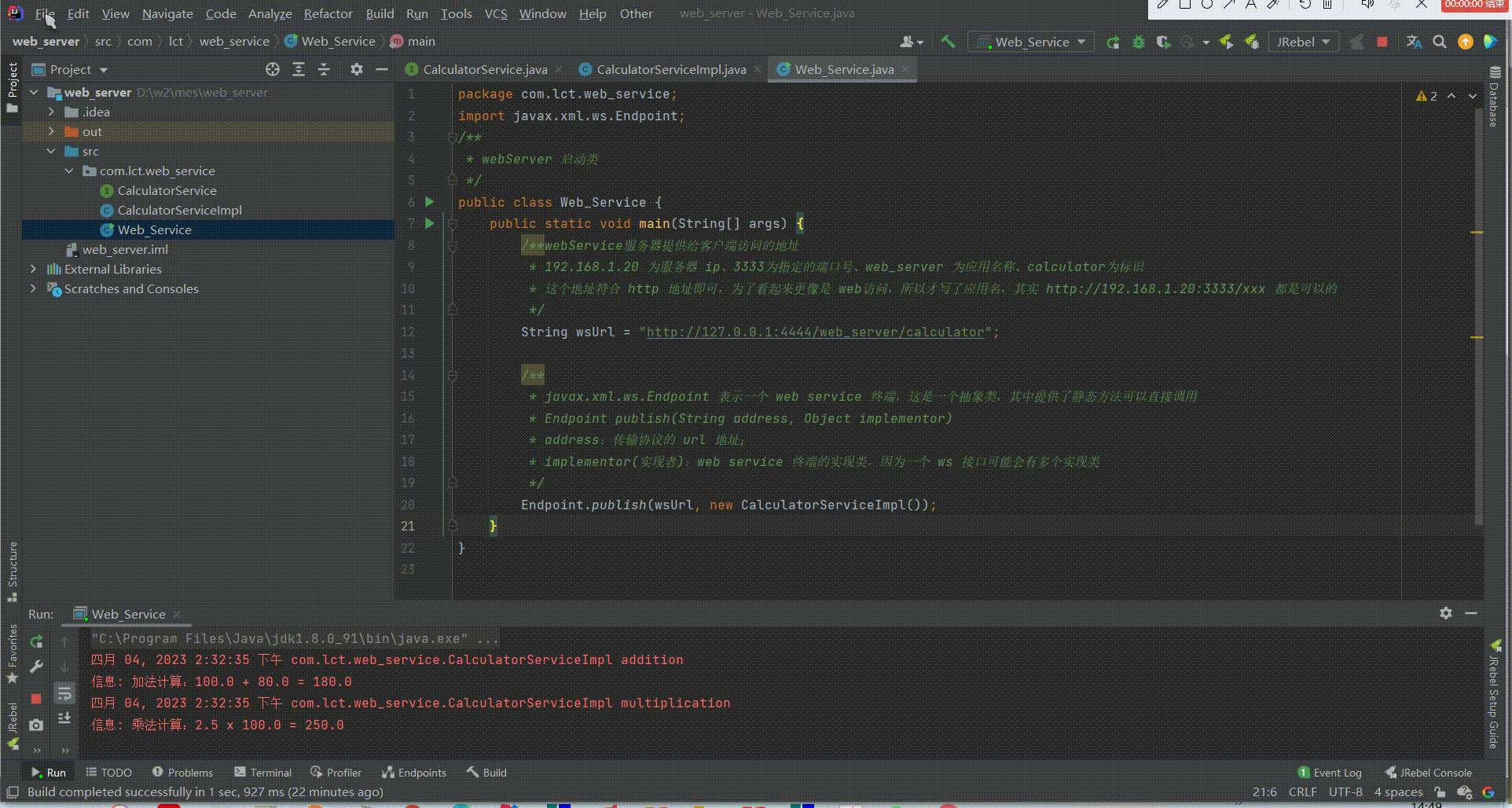Open the Navigate menu
The image size is (1512, 808).
(167, 13)
